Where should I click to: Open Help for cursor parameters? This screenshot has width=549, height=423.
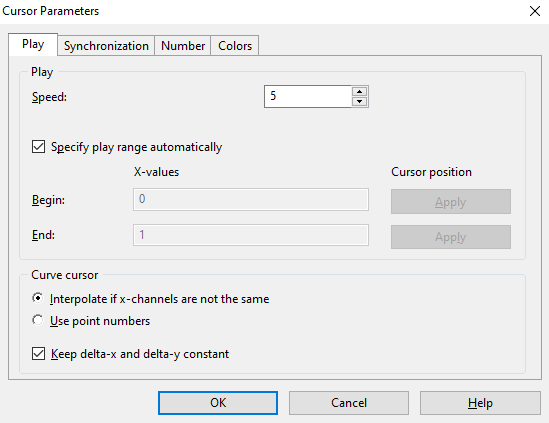coord(480,403)
